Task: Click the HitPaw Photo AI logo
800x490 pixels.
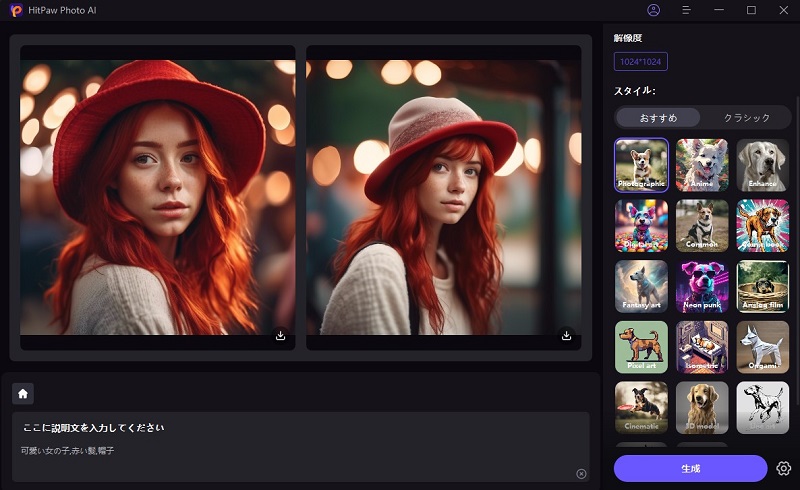Action: coord(15,10)
